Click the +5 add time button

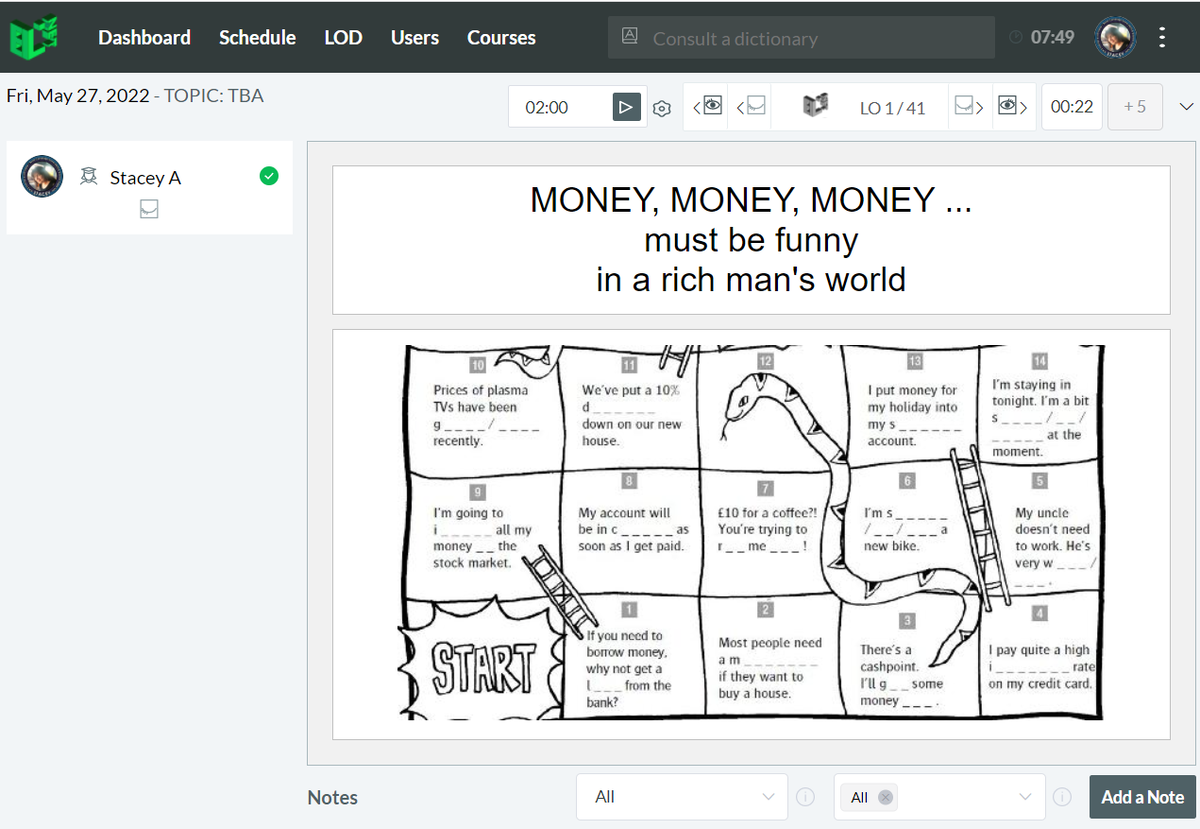(1135, 106)
